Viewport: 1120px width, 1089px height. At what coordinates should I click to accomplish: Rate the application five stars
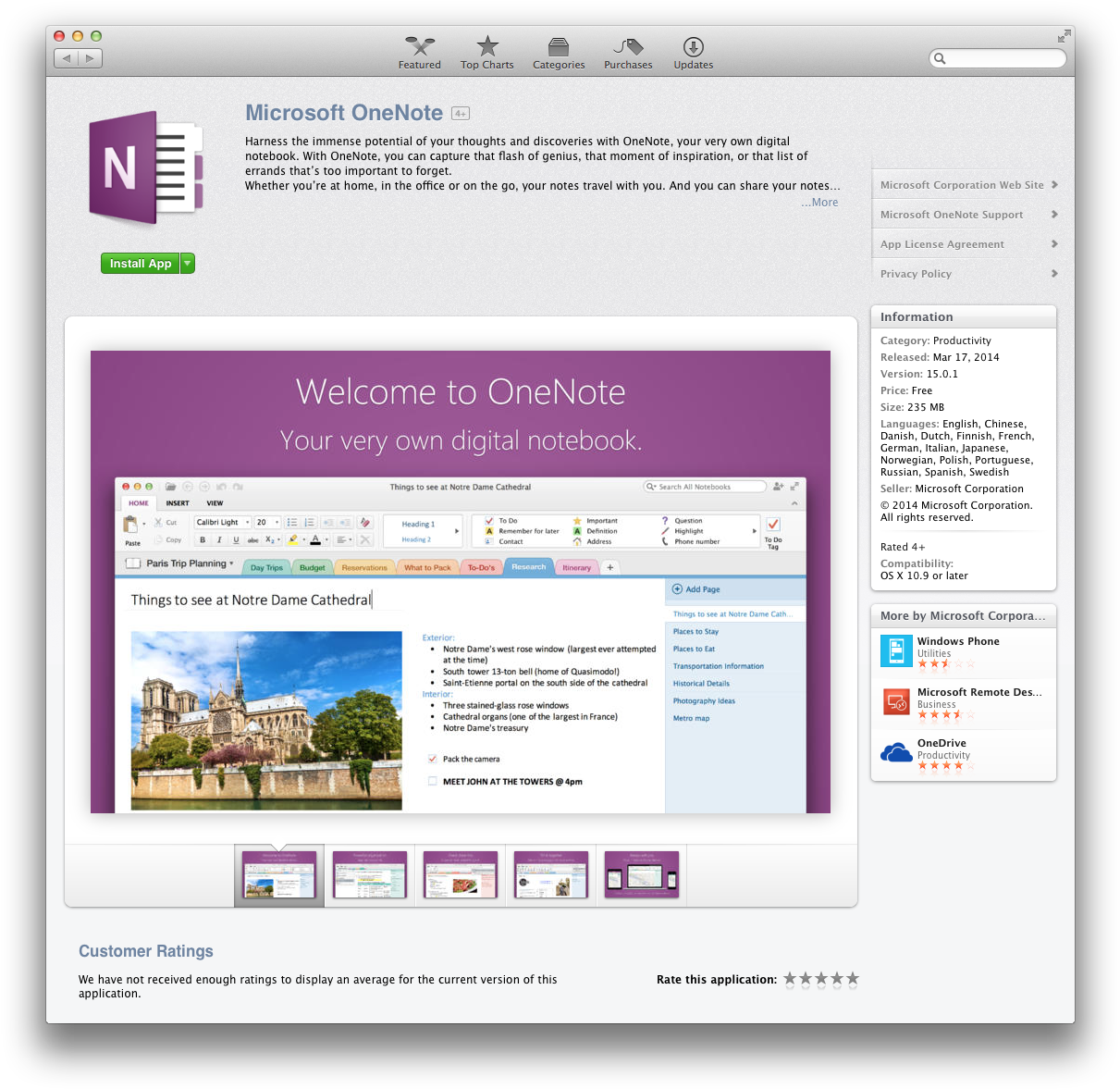click(x=853, y=979)
